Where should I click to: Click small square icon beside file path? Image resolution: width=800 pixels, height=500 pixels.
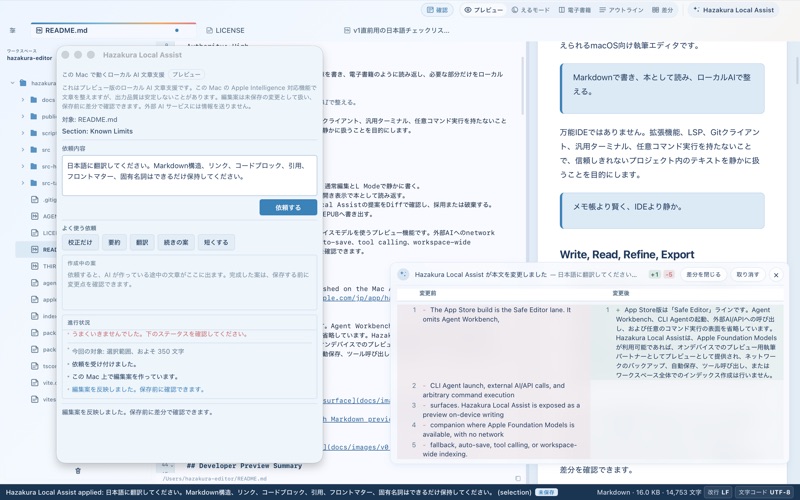tap(518, 479)
